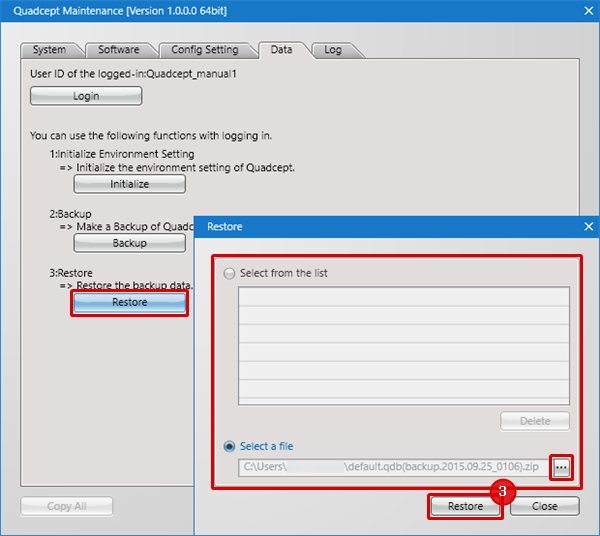Confirm with Restore button in the dialog
Viewport: 600px width, 536px height.
coord(465,506)
